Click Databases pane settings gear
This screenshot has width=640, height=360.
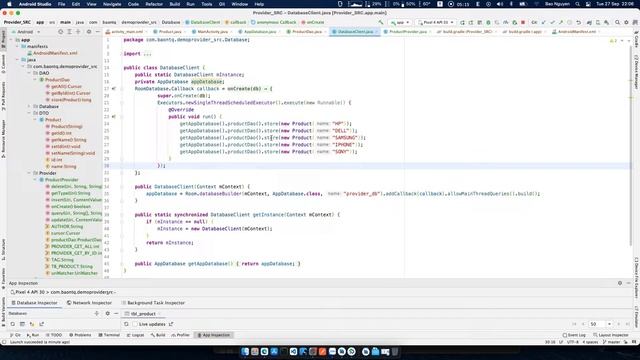click(x=107, y=313)
